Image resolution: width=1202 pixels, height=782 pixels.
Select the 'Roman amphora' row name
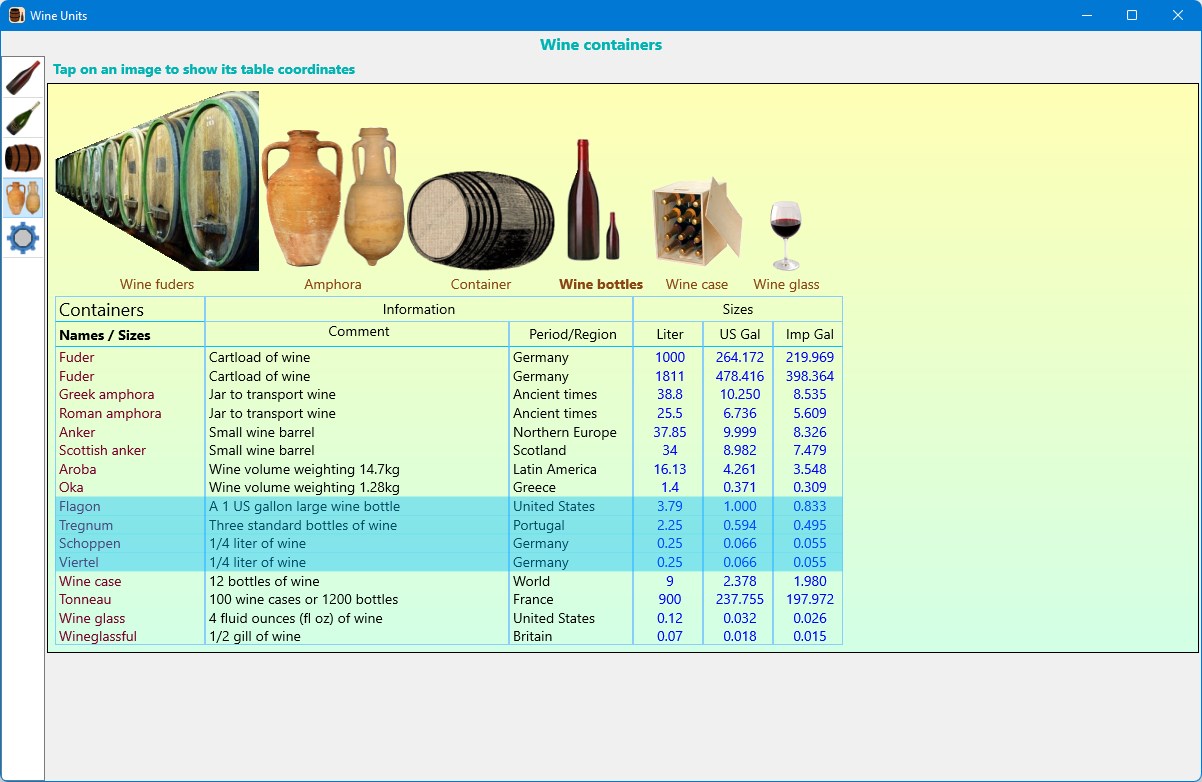[x=110, y=413]
